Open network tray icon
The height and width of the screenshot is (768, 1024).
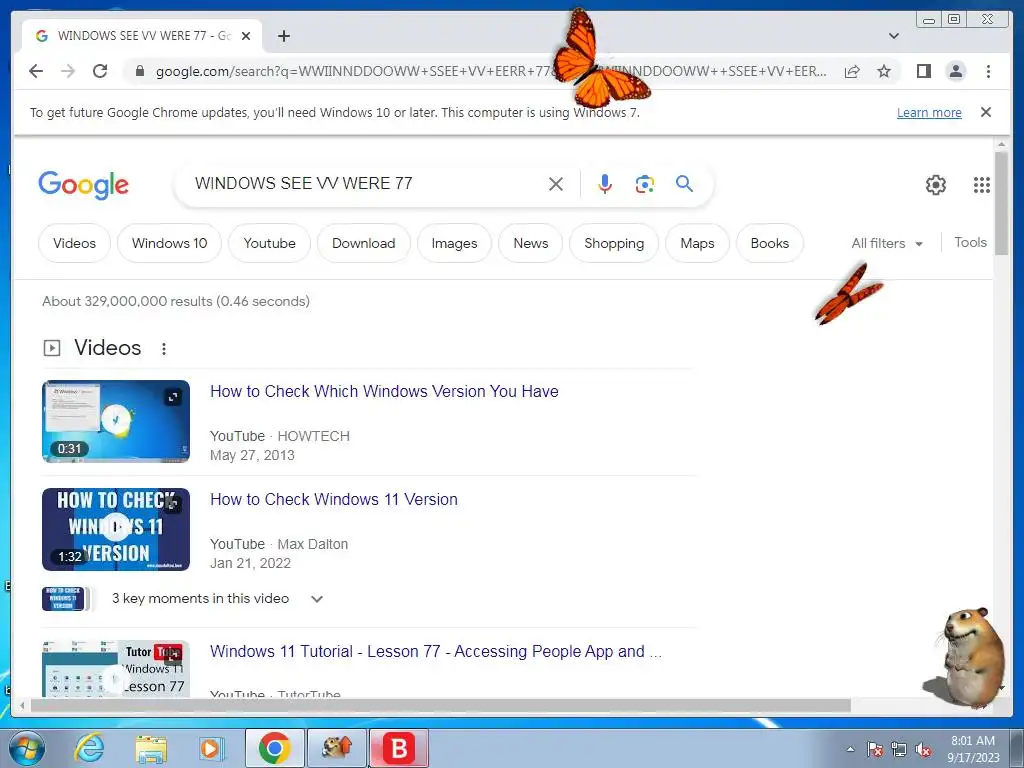(899, 750)
